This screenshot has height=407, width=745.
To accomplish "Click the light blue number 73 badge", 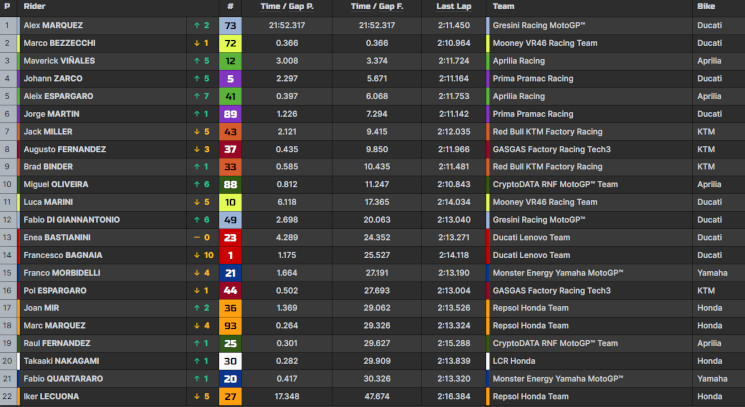I will (x=230, y=25).
